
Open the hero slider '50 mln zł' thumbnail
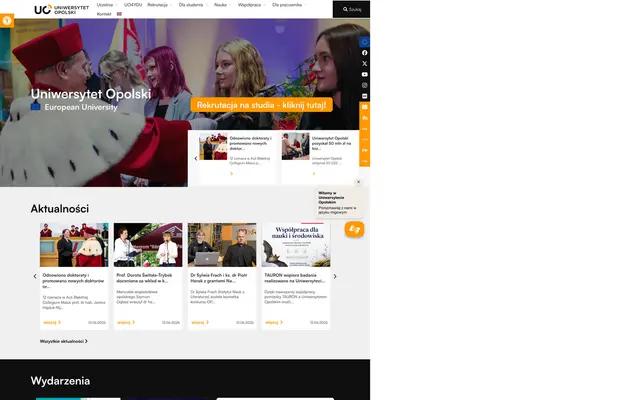[x=296, y=146]
